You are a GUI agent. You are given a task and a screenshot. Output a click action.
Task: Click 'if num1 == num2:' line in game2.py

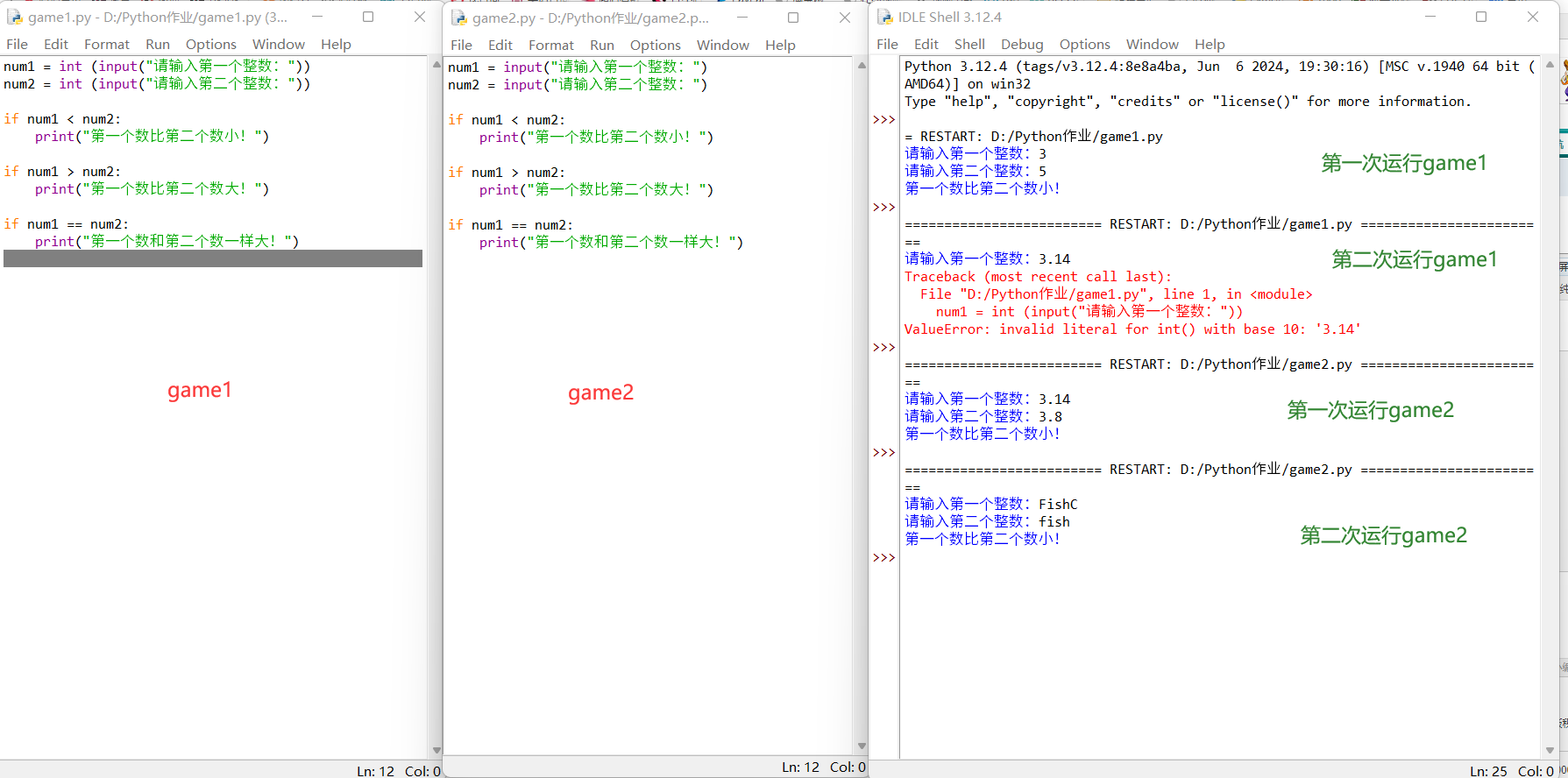coord(510,225)
